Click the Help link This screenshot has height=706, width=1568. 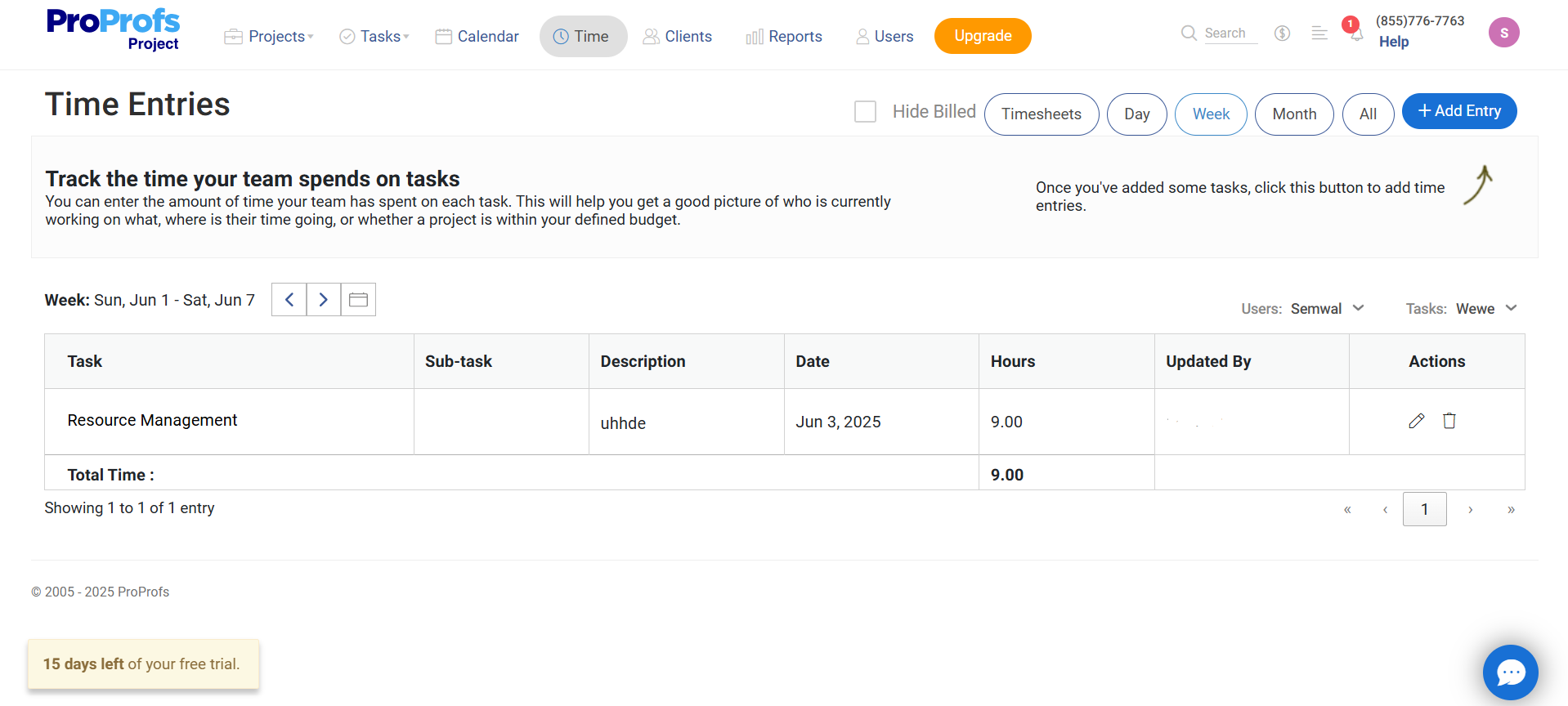tap(1394, 42)
